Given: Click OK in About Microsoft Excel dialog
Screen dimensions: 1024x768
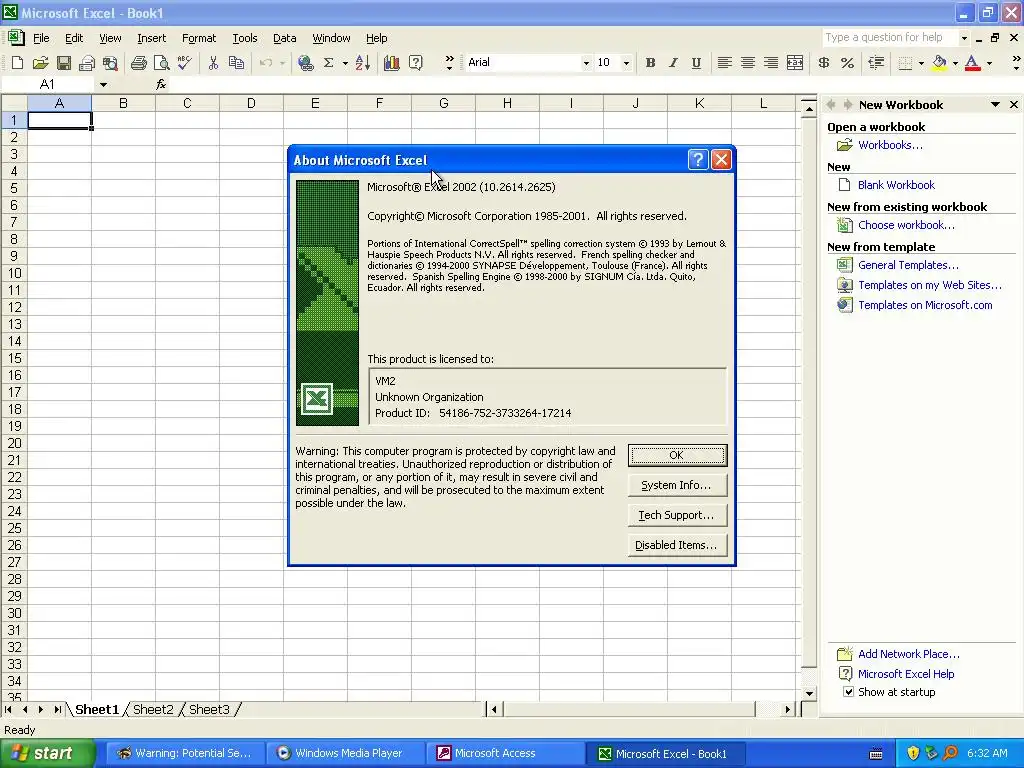Looking at the screenshot, I should coord(677,455).
